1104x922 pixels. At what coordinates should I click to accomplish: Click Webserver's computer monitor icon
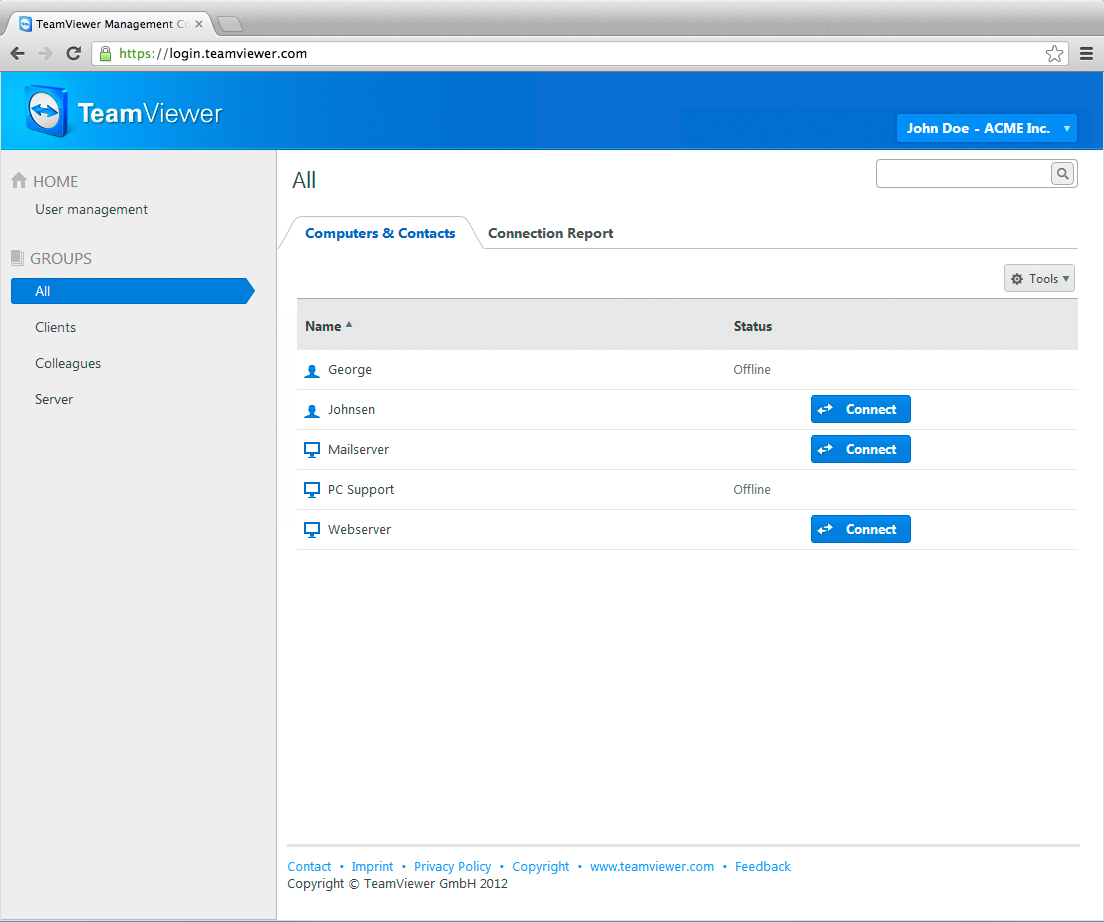[x=312, y=530]
